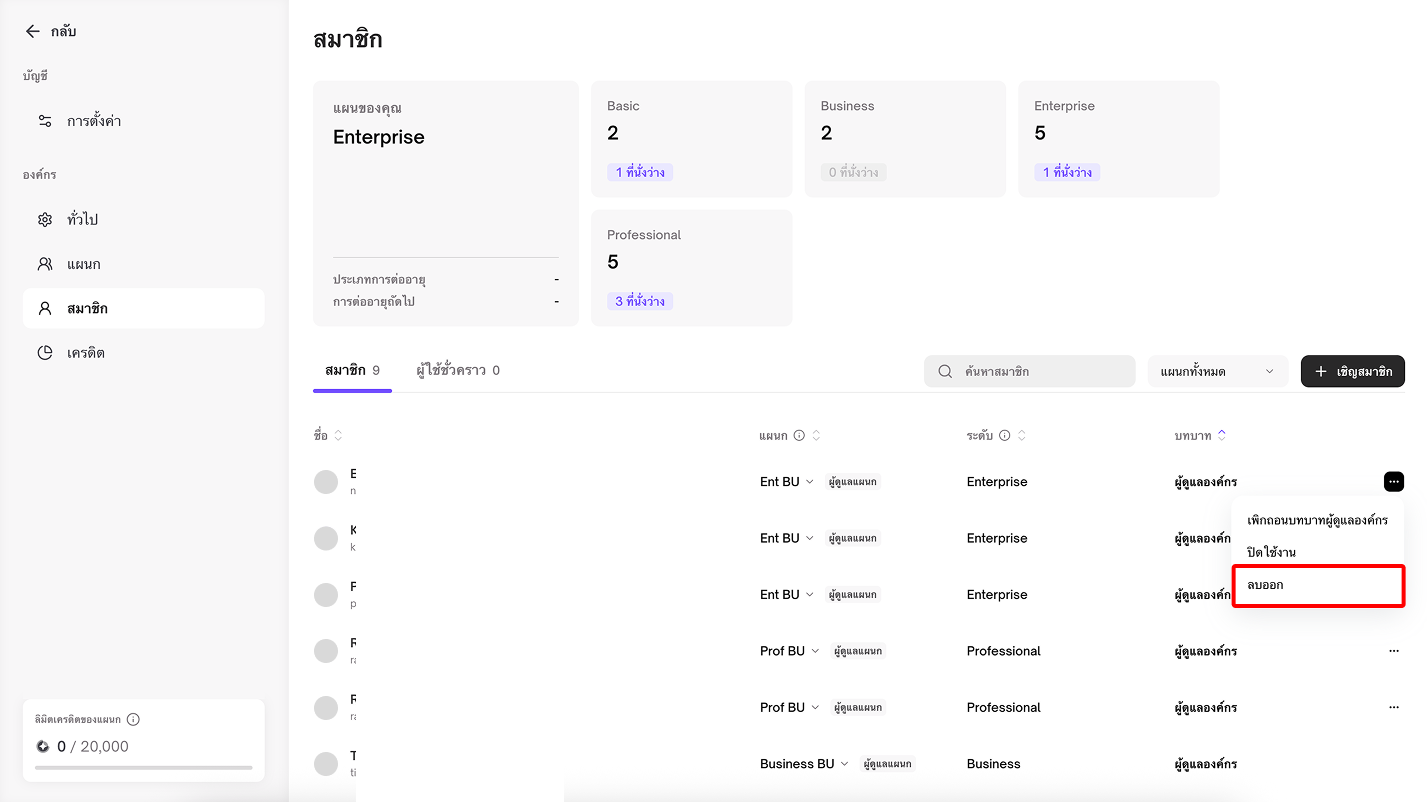Sort table by ระดับ column arrows

pos(1022,436)
